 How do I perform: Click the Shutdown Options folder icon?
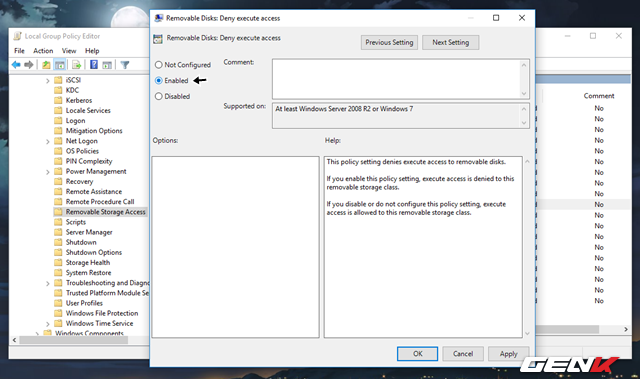[58, 253]
